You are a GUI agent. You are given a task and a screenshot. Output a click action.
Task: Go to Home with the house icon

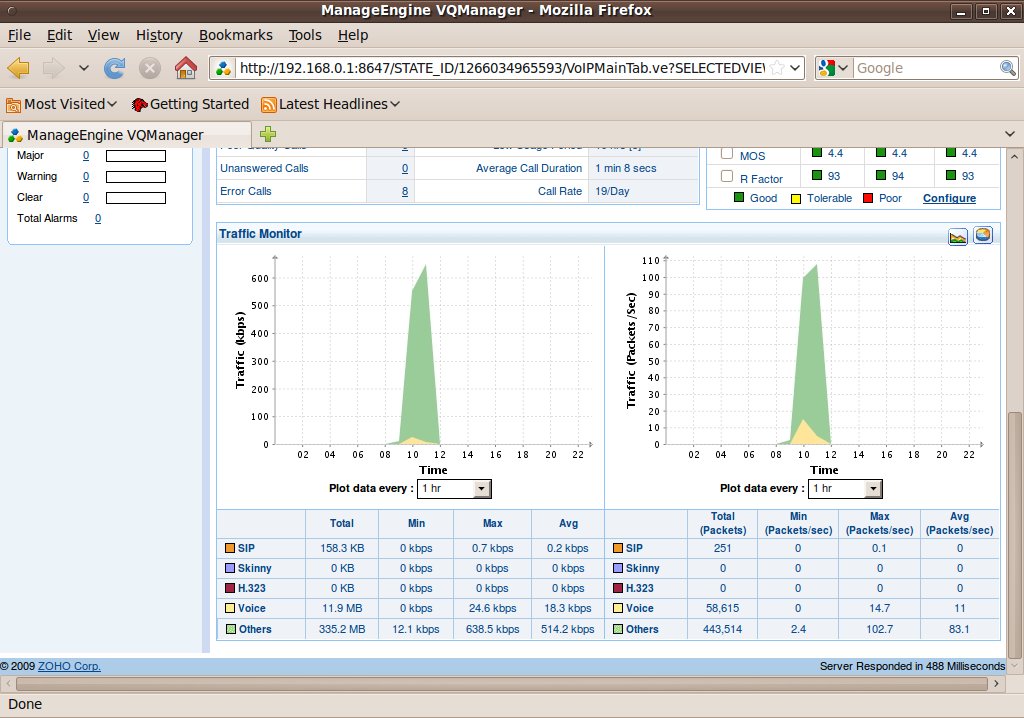pyautogui.click(x=185, y=67)
